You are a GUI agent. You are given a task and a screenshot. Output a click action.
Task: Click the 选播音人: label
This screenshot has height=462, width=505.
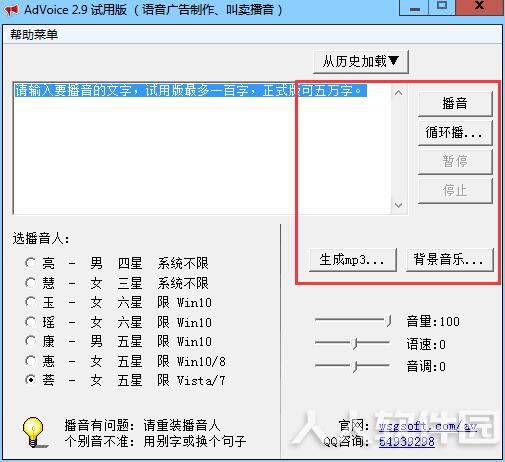(41, 239)
